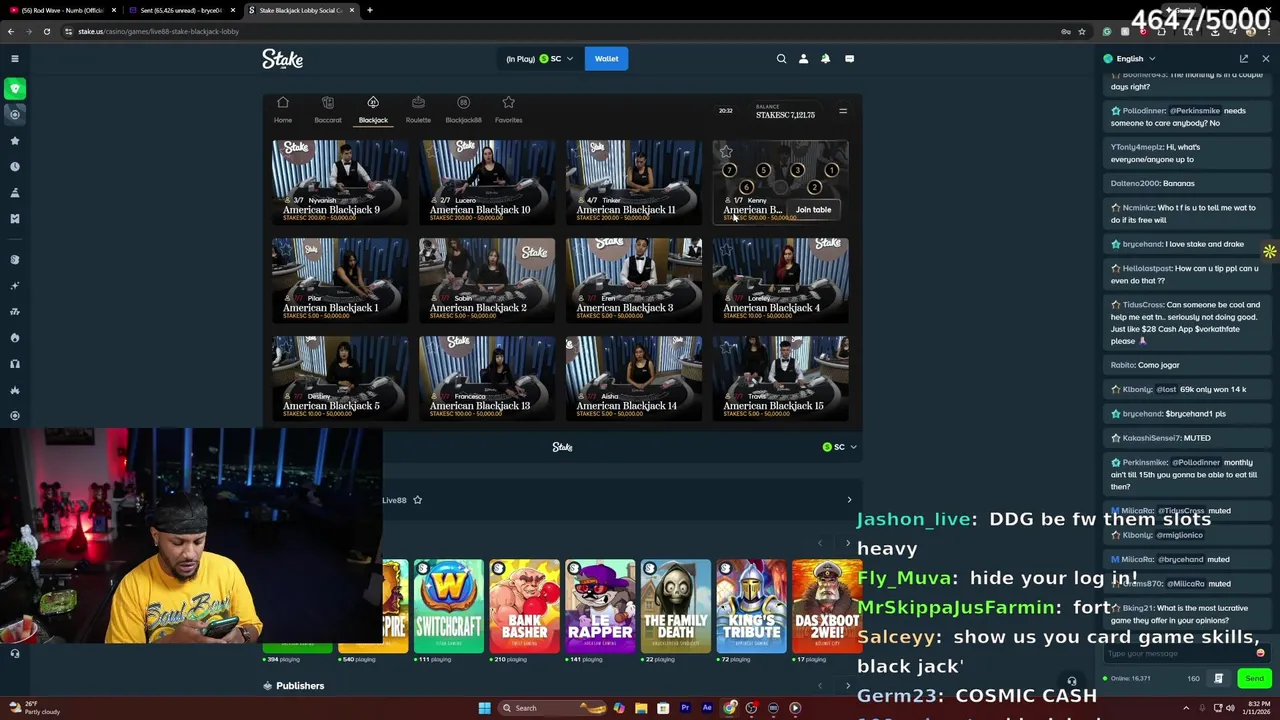Screen dimensions: 1280x720
Task: Open the King's Tribute slot game
Action: click(751, 606)
